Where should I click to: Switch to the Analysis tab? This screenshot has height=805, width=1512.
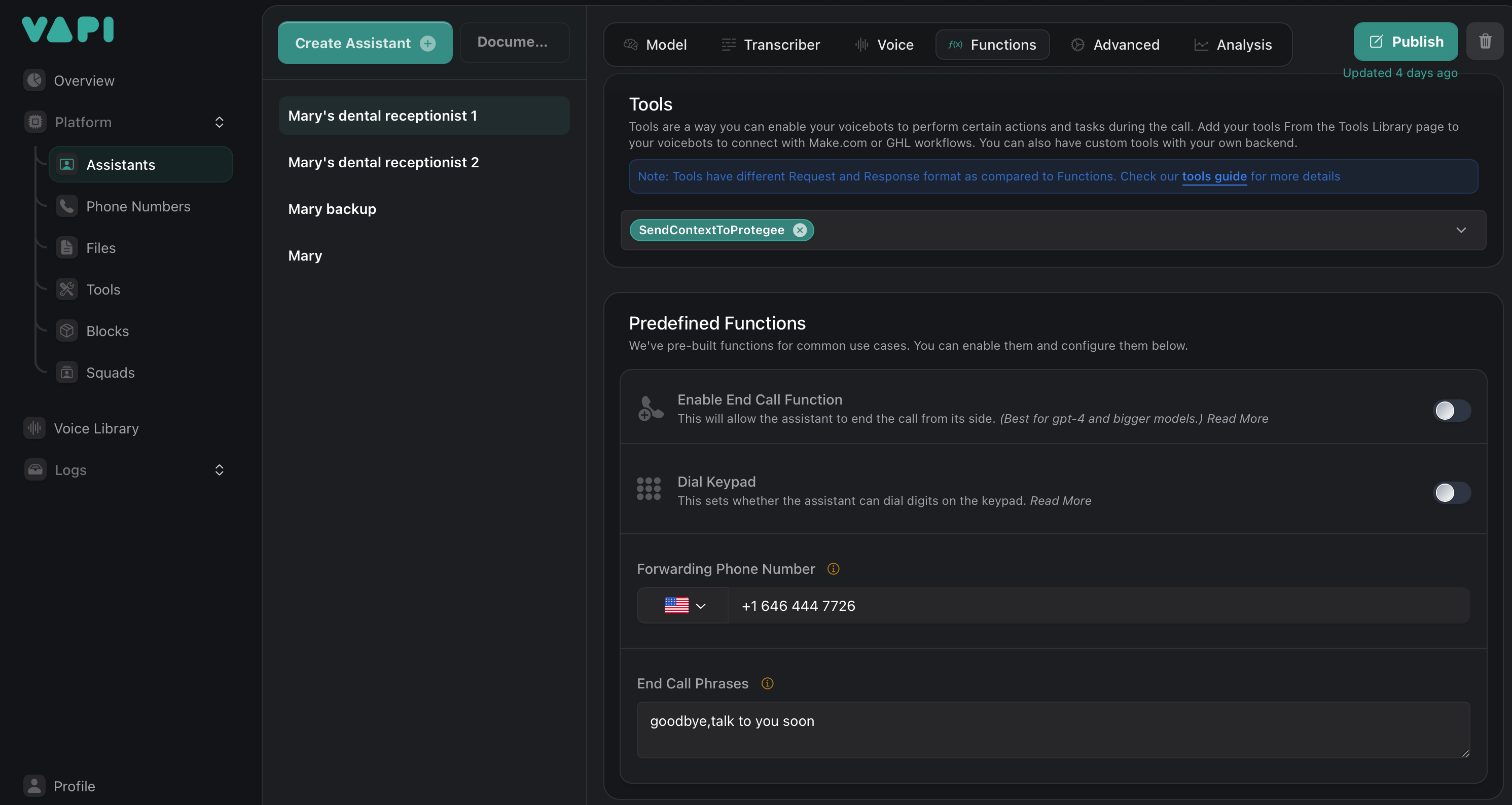pos(1233,45)
